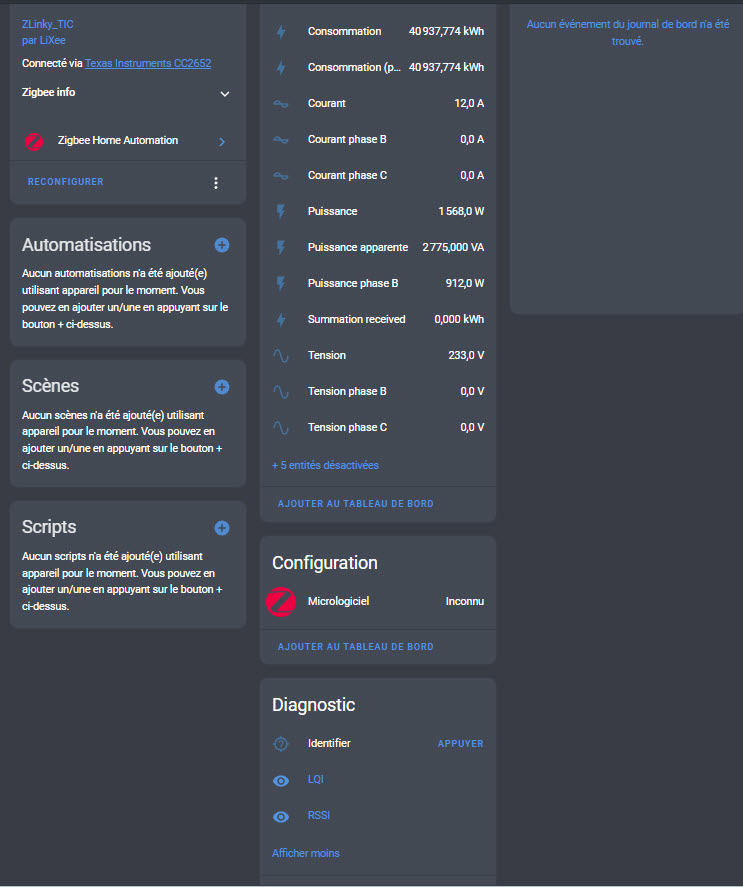This screenshot has height=887, width=743.
Task: Click the Identifier diagnostic icon
Action: (x=281, y=744)
